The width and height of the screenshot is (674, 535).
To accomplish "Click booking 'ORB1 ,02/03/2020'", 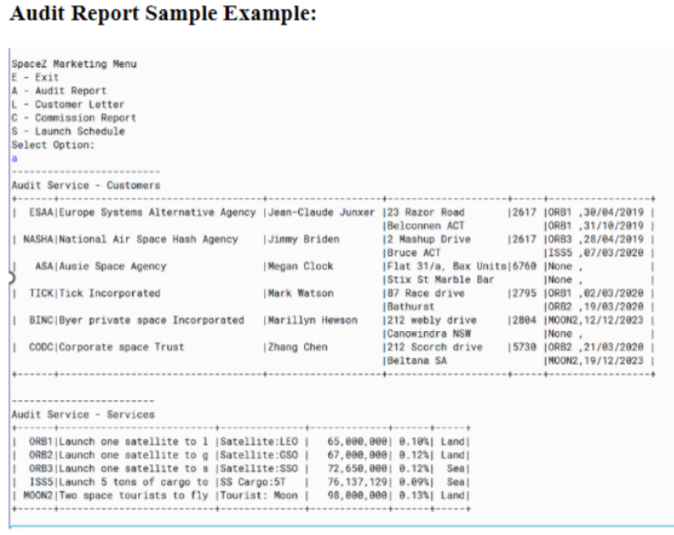I will [595, 293].
